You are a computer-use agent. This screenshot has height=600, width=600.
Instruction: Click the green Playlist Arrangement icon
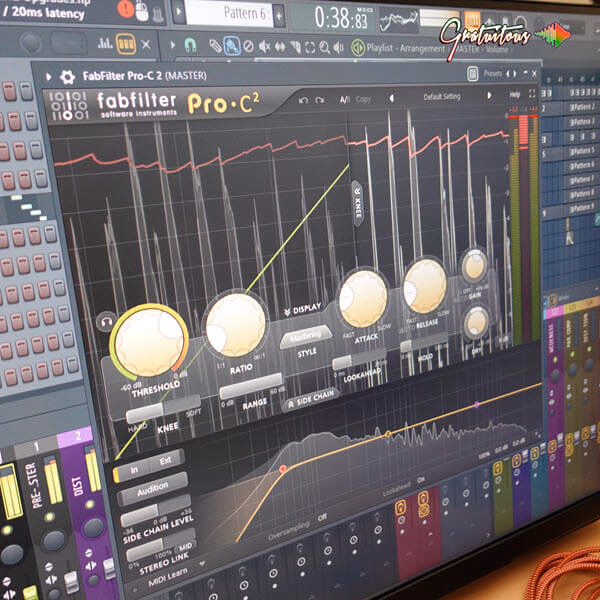(x=358, y=47)
